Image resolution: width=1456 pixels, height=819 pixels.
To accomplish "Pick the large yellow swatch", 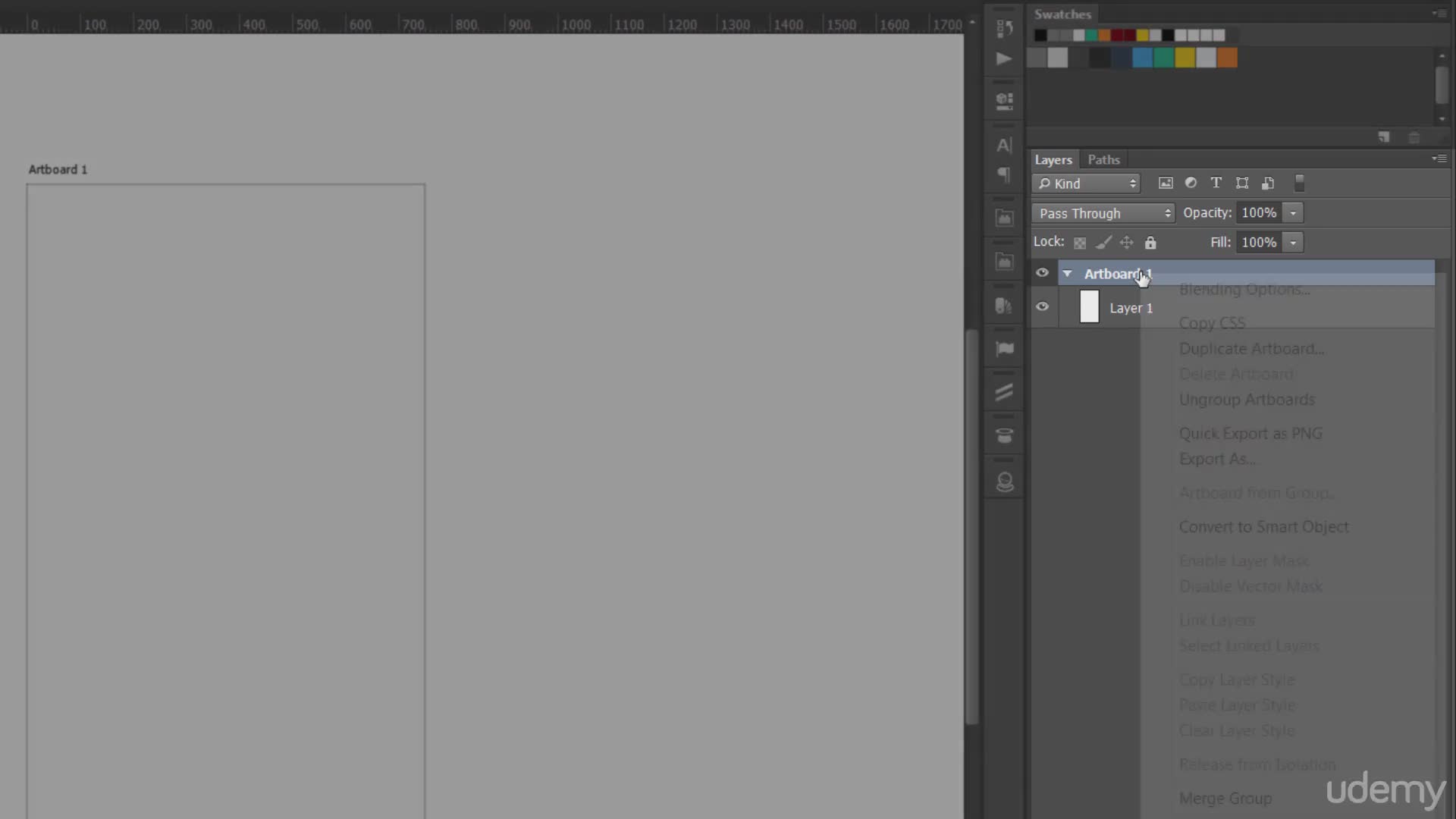I will pyautogui.click(x=1185, y=58).
